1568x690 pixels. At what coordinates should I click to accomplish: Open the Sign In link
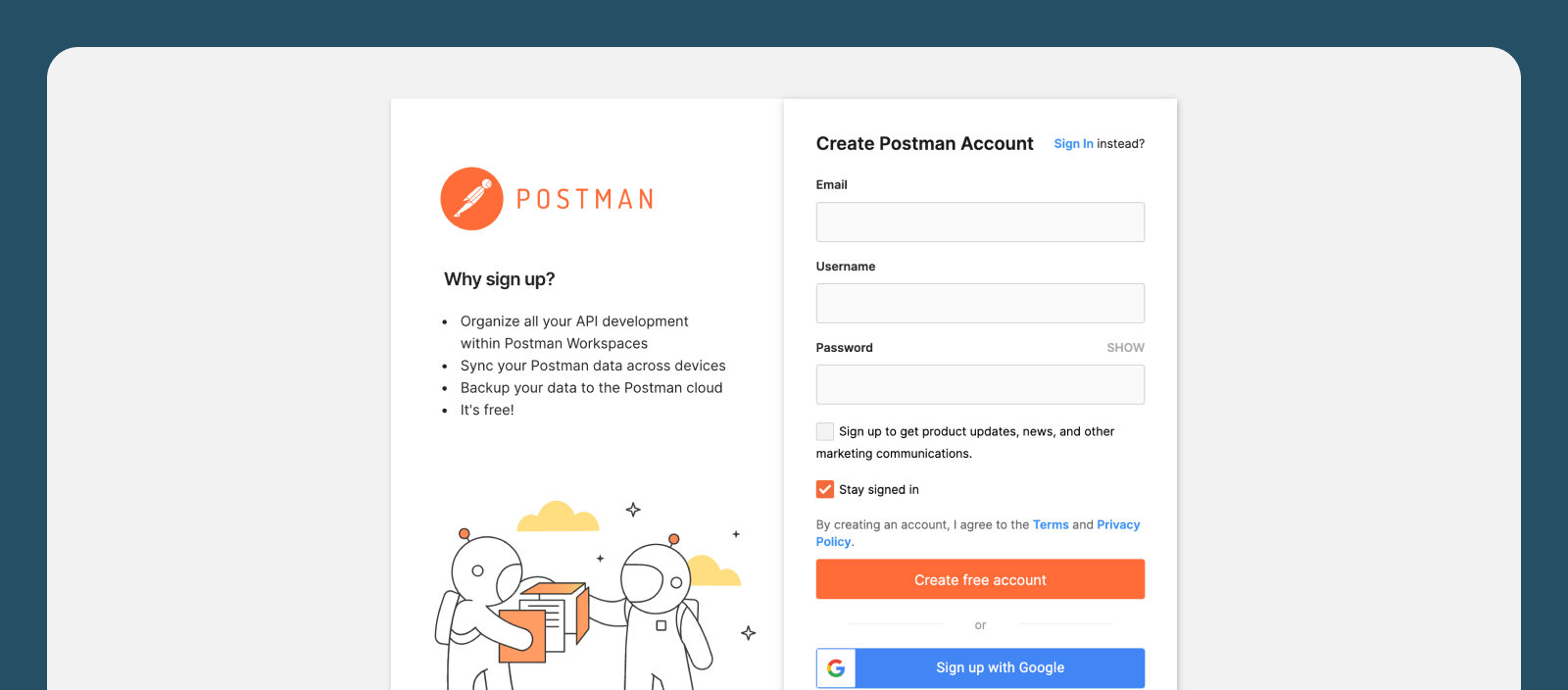click(1073, 144)
